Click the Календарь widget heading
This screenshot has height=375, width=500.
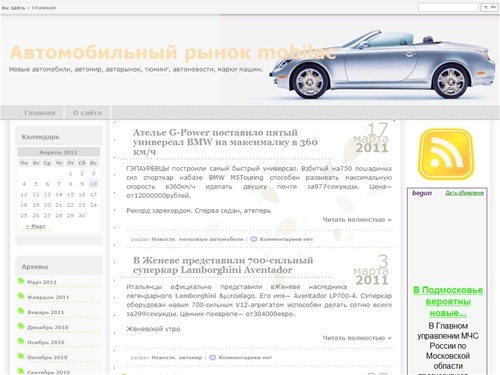40,137
